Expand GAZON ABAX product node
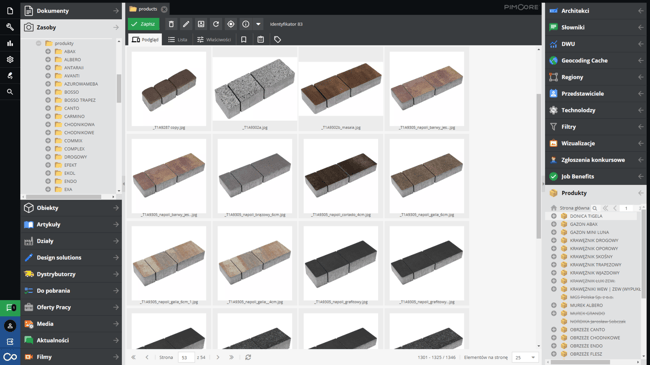 click(553, 224)
